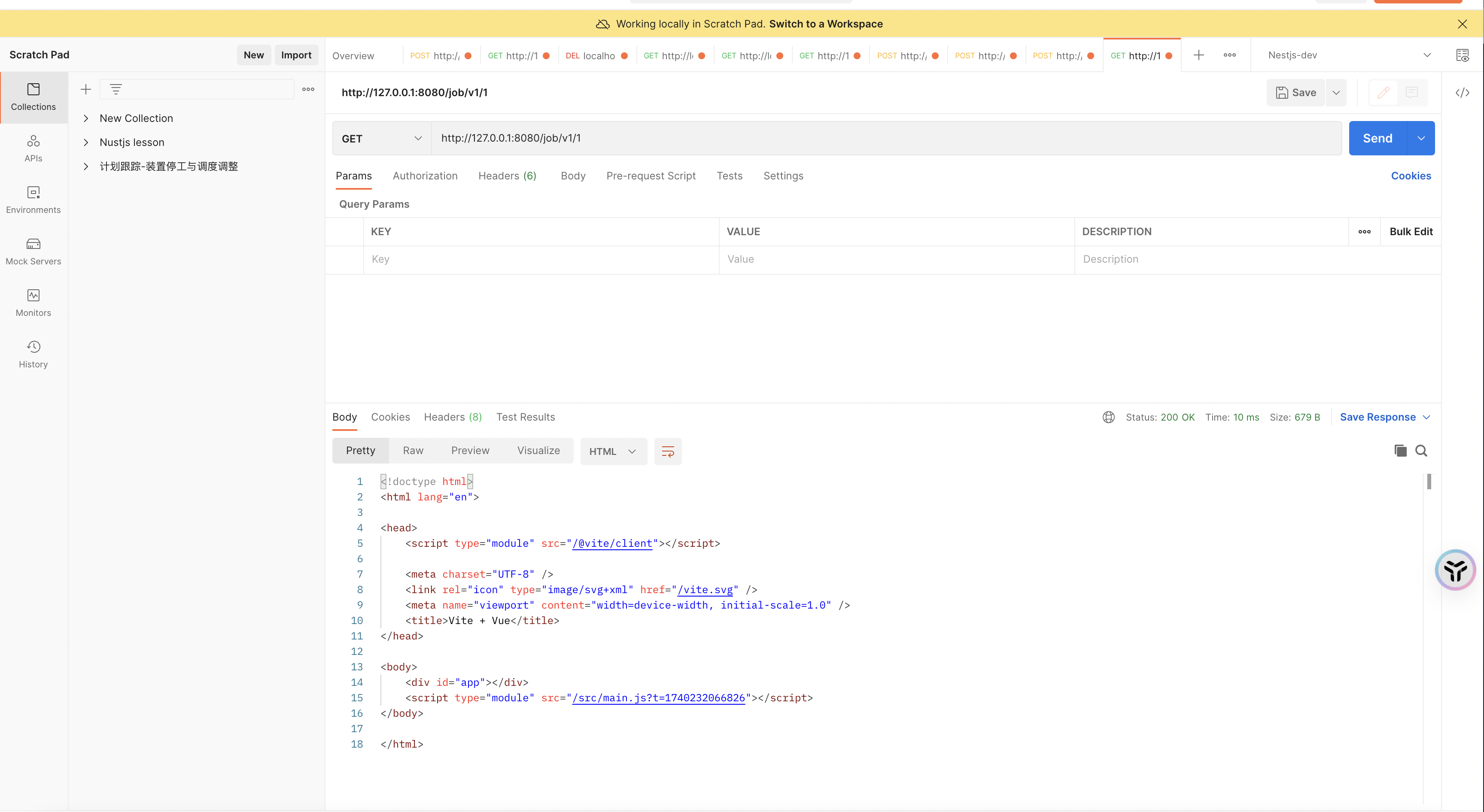Click the Import button
Viewport: 1484px width, 812px height.
(296, 55)
